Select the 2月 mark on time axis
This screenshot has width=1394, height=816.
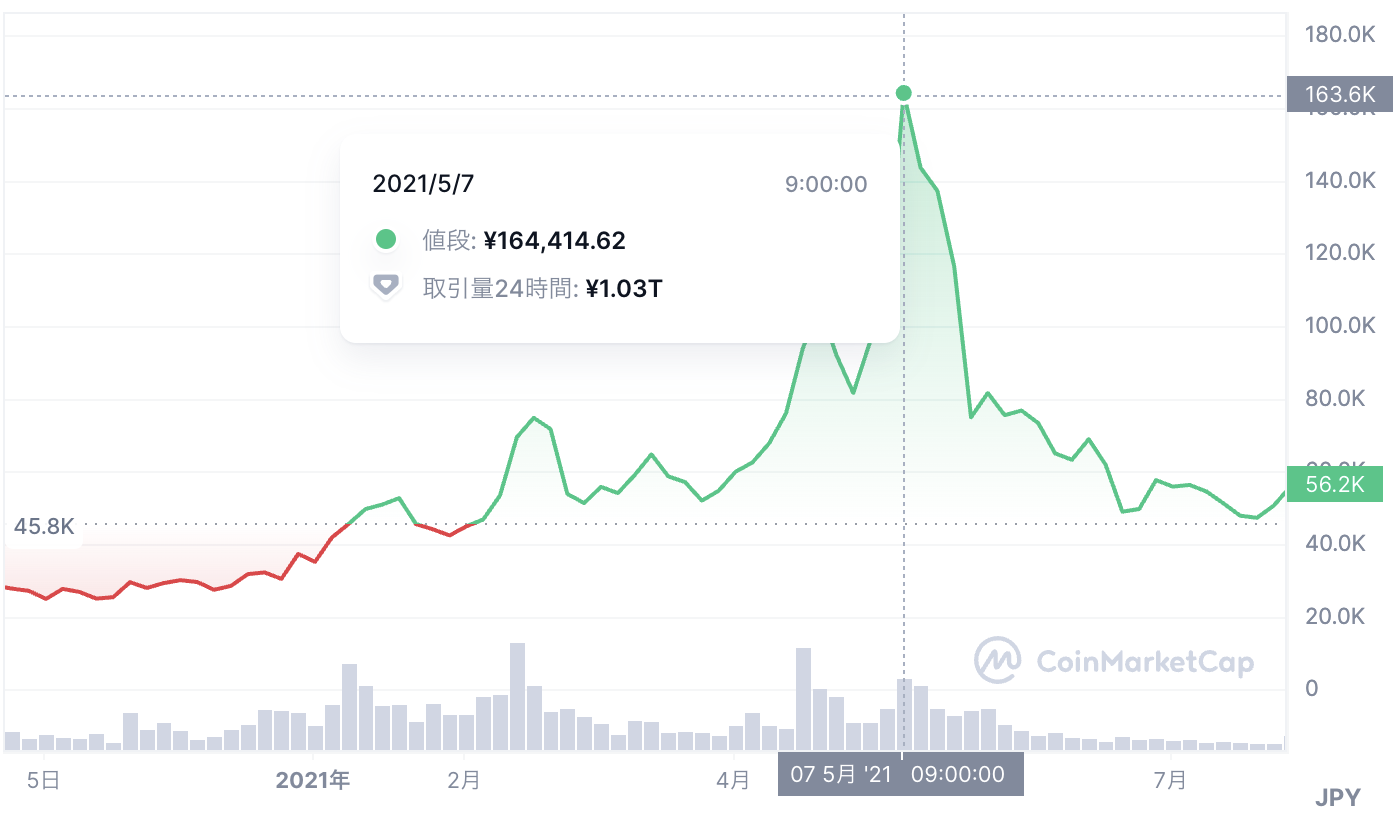(464, 780)
